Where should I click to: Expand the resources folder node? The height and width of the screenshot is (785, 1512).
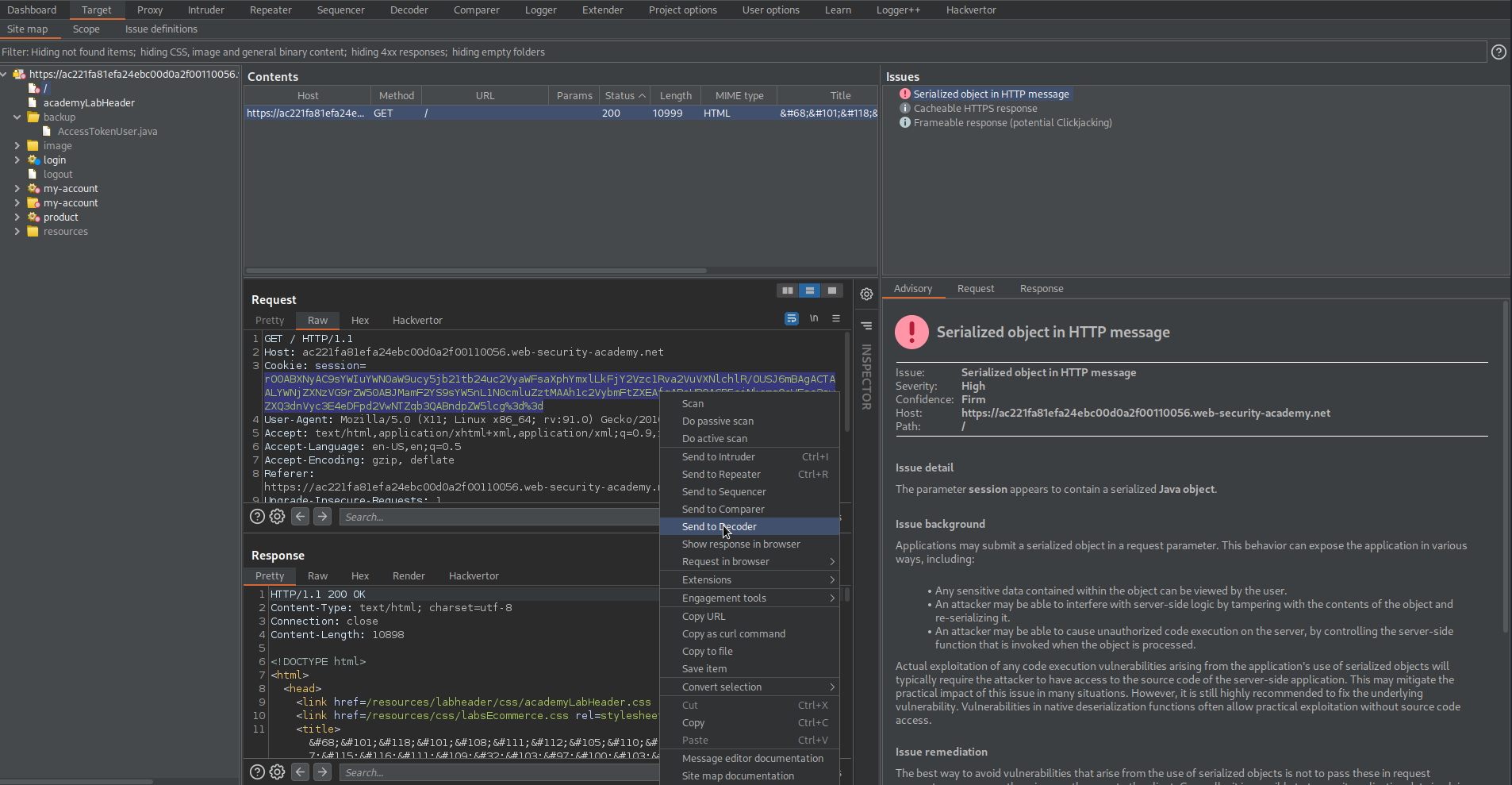(17, 231)
